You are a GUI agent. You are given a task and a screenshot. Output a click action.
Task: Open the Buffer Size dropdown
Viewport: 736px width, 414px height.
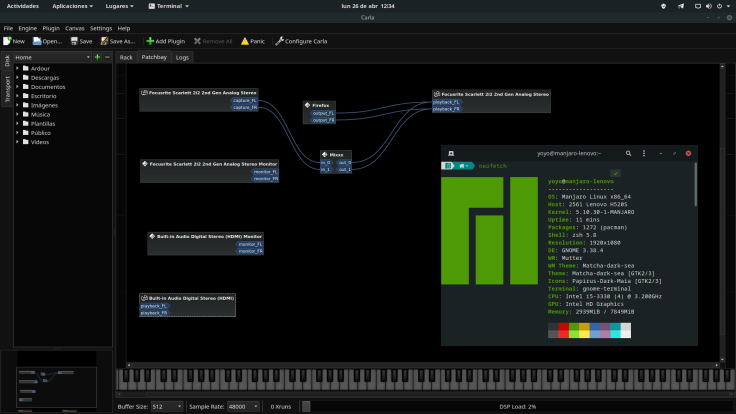[x=166, y=407]
